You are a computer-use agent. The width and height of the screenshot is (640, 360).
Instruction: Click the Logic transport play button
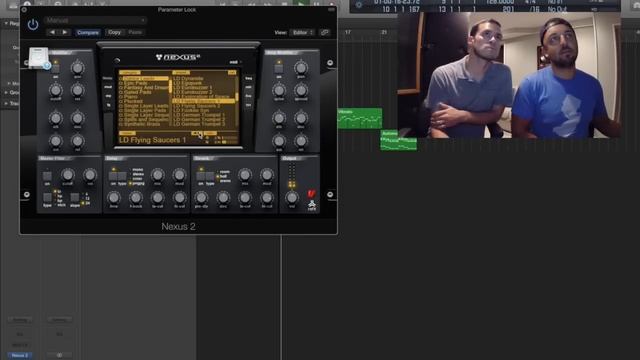301,3
